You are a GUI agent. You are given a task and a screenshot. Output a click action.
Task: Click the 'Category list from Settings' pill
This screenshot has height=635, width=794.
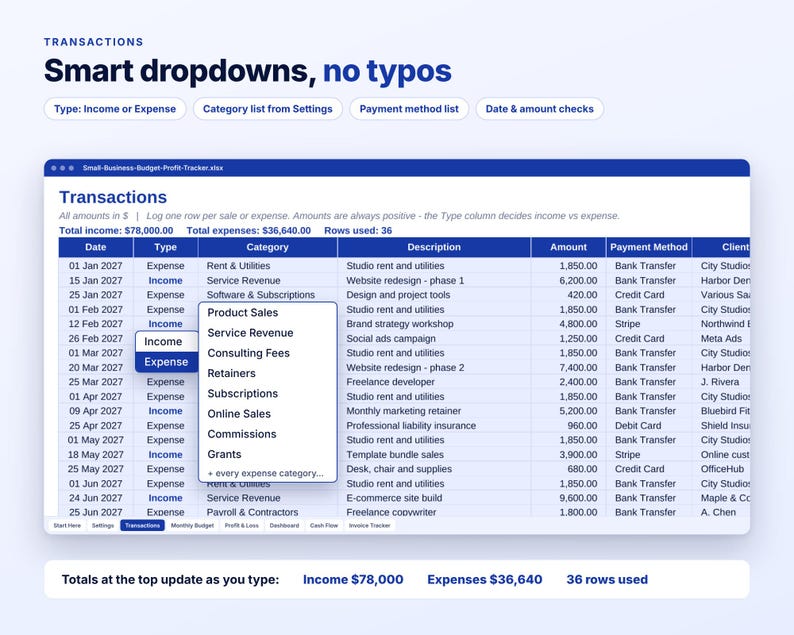pyautogui.click(x=268, y=109)
